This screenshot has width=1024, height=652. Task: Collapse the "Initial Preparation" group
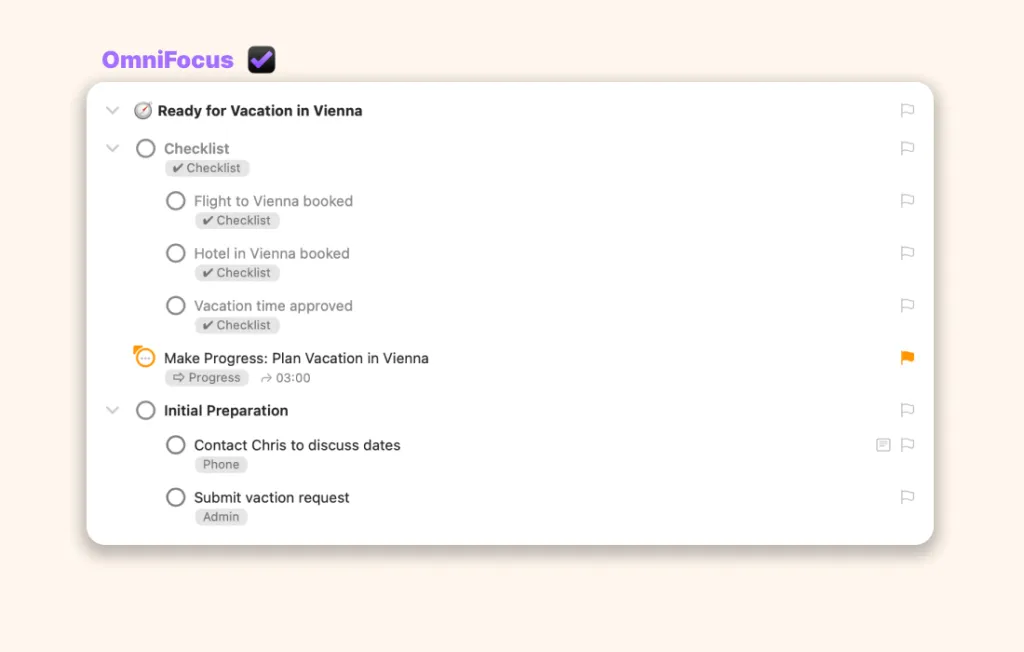click(112, 410)
